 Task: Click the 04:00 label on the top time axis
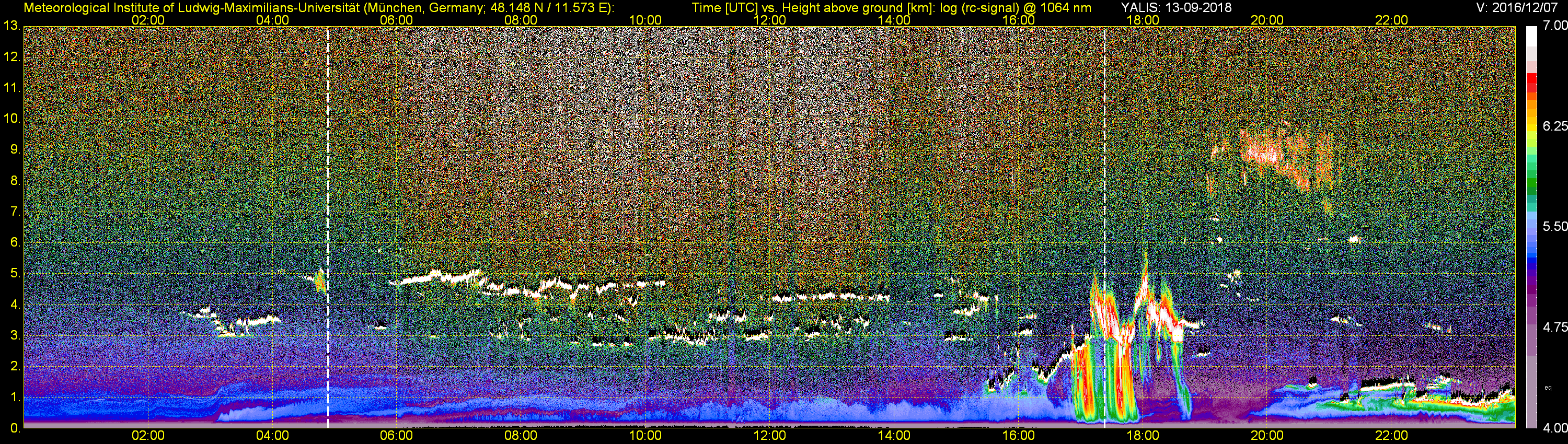point(272,20)
